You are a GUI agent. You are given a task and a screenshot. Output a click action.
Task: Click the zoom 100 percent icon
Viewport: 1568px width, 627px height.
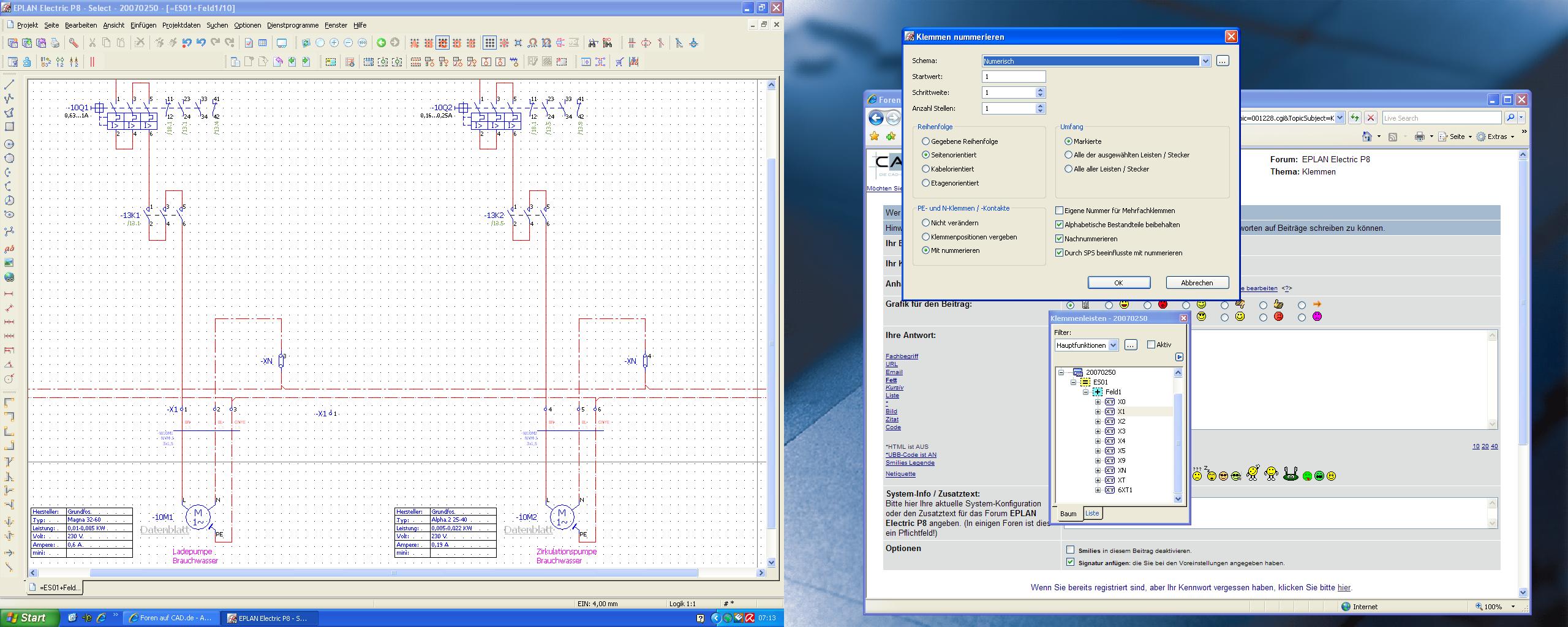[362, 43]
